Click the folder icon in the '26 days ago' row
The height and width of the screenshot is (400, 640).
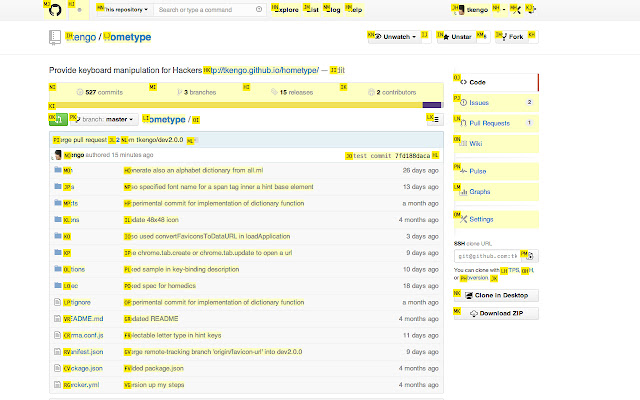click(58, 170)
